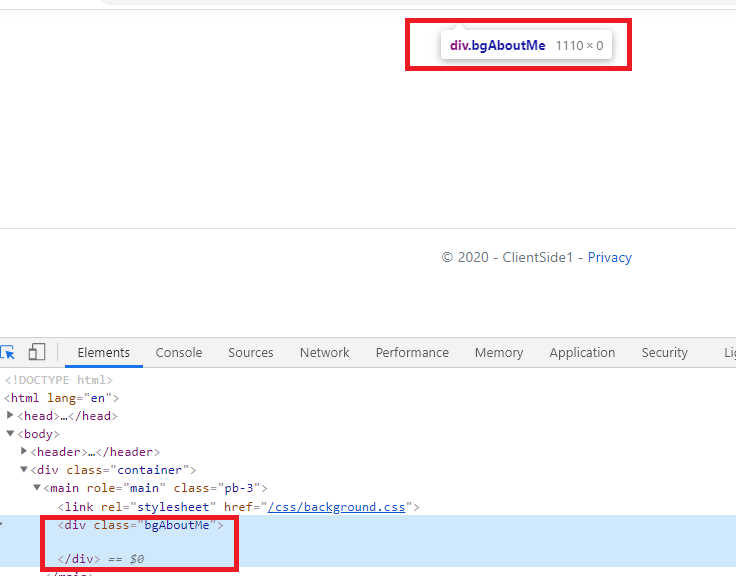
Task: Open the /css/background.css stylesheet link
Action: [336, 507]
